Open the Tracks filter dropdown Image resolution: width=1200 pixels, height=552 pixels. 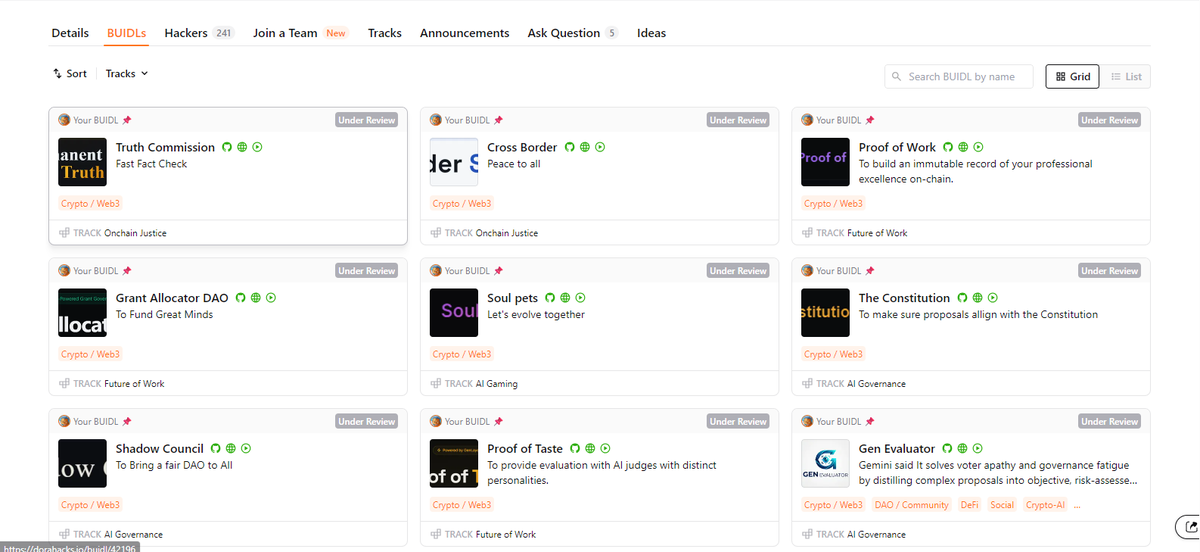(127, 74)
